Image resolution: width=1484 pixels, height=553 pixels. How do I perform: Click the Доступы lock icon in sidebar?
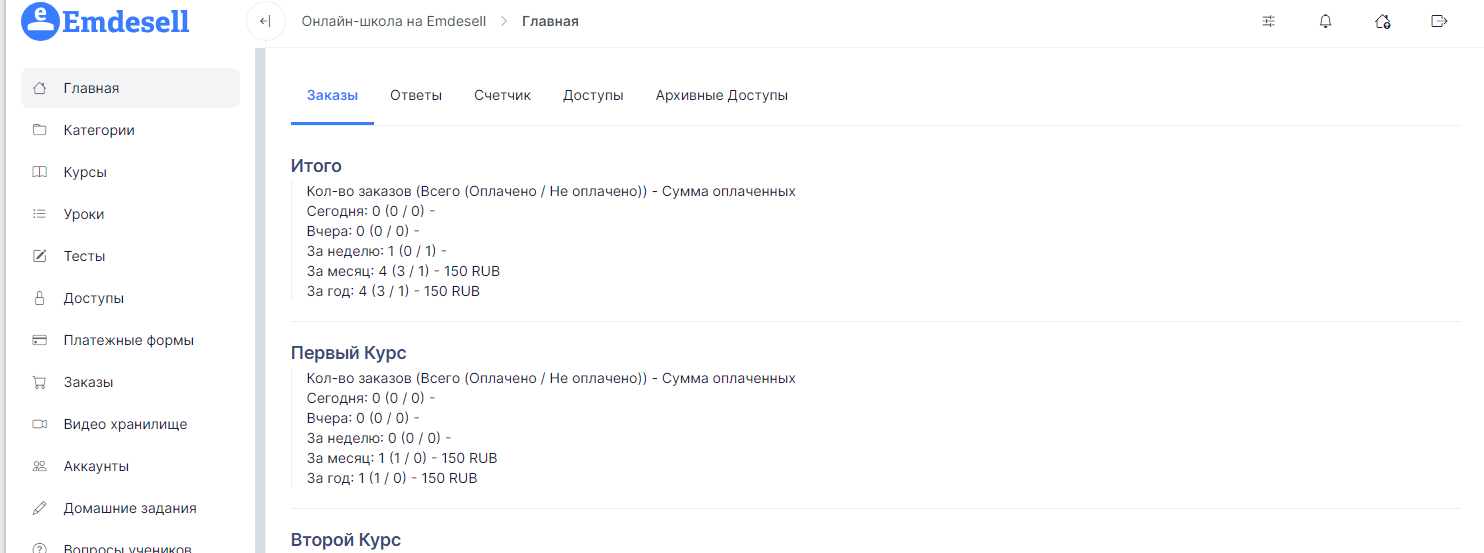point(40,298)
